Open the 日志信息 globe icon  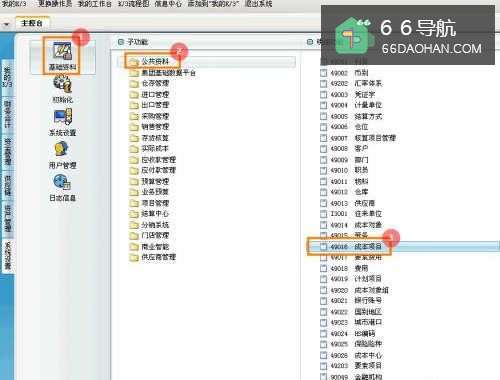62,182
